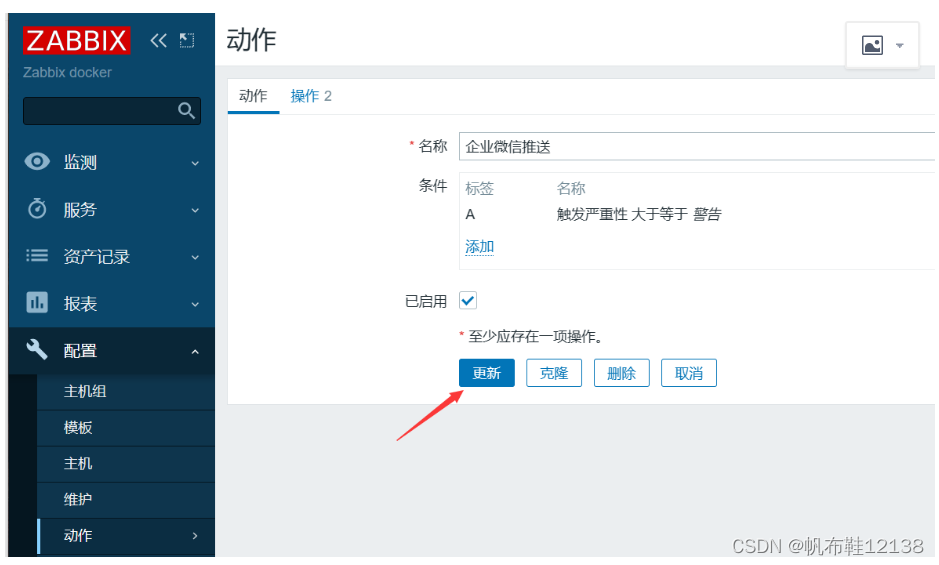Click condition text 触发严重性 大于等于 警告
Viewport: 939px width, 565px height.
point(638,214)
